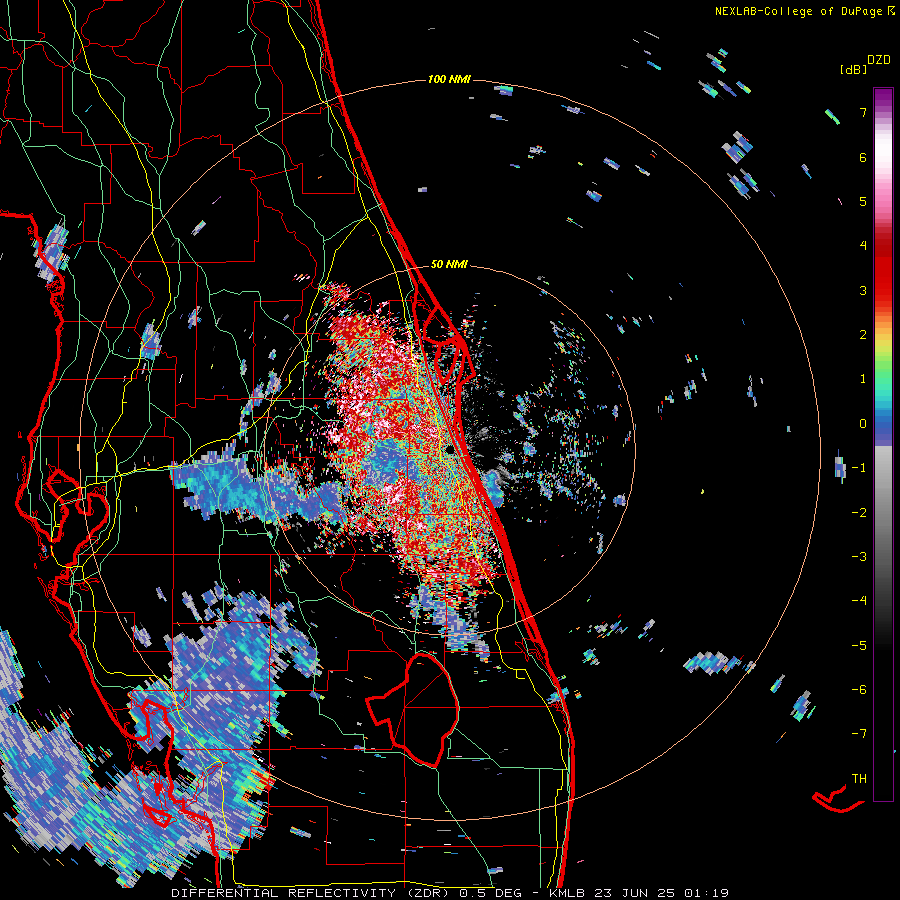900x900 pixels.
Task: Click the 2 value on the color scale
Action: click(863, 335)
